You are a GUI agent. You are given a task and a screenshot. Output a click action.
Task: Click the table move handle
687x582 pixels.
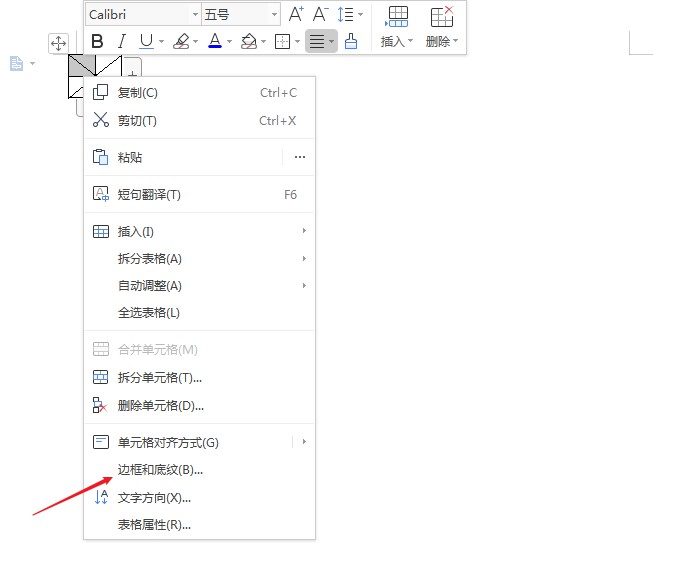point(58,43)
